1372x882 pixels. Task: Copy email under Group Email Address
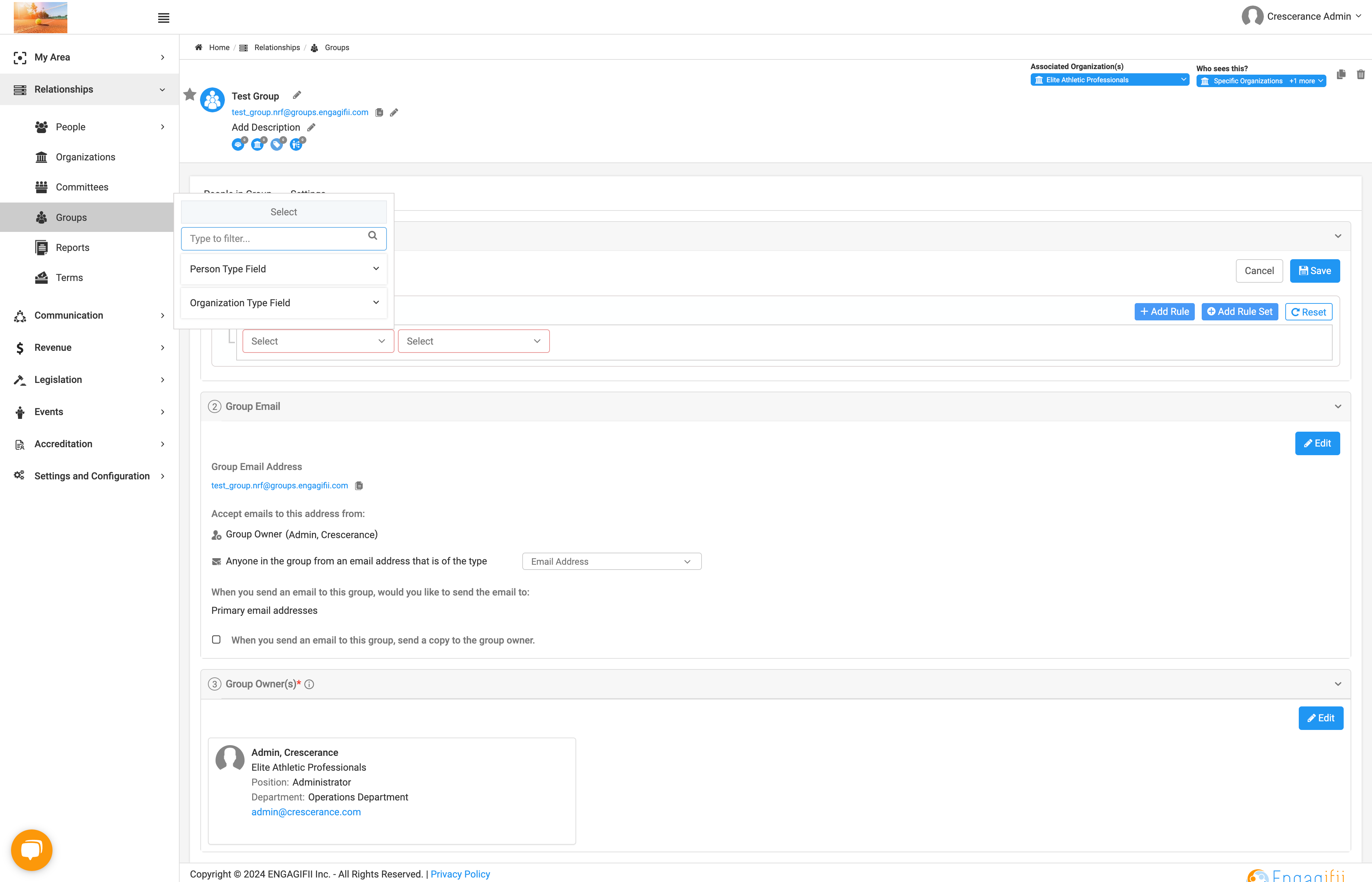(359, 486)
